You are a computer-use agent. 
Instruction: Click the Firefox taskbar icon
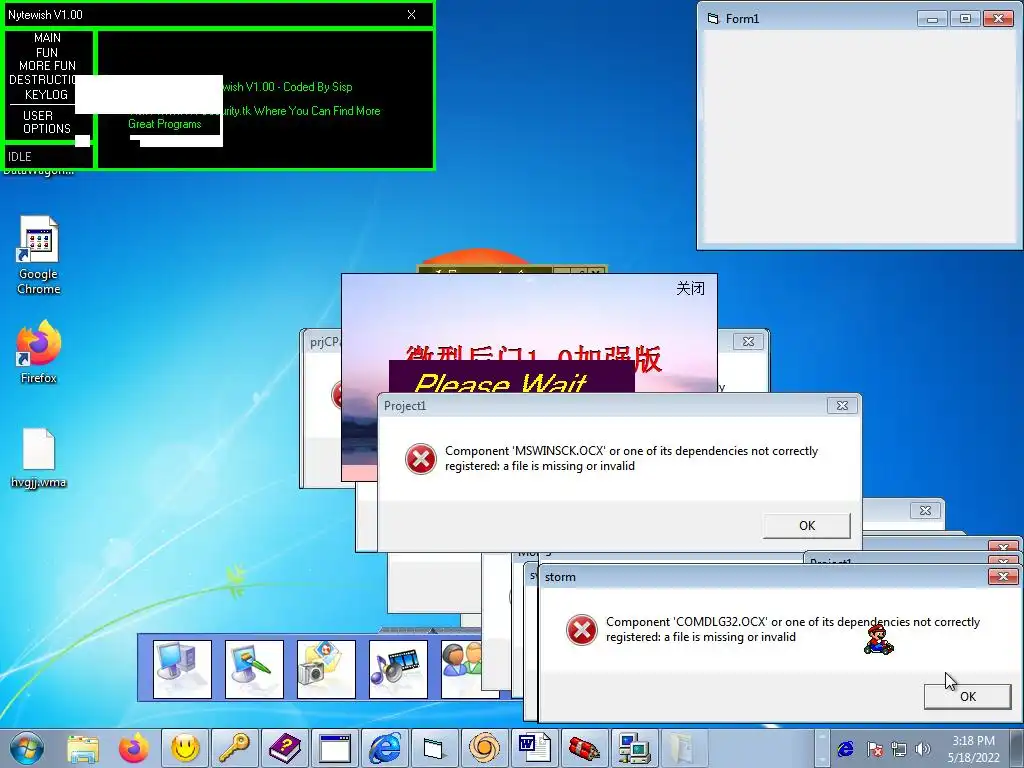134,748
